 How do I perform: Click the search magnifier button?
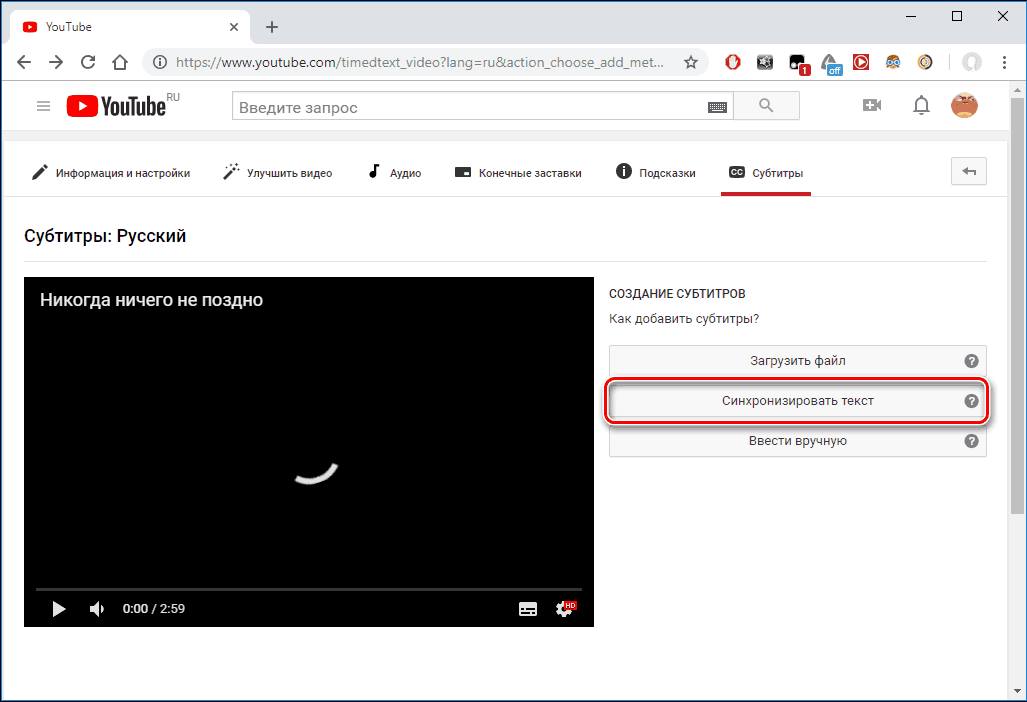coord(766,106)
